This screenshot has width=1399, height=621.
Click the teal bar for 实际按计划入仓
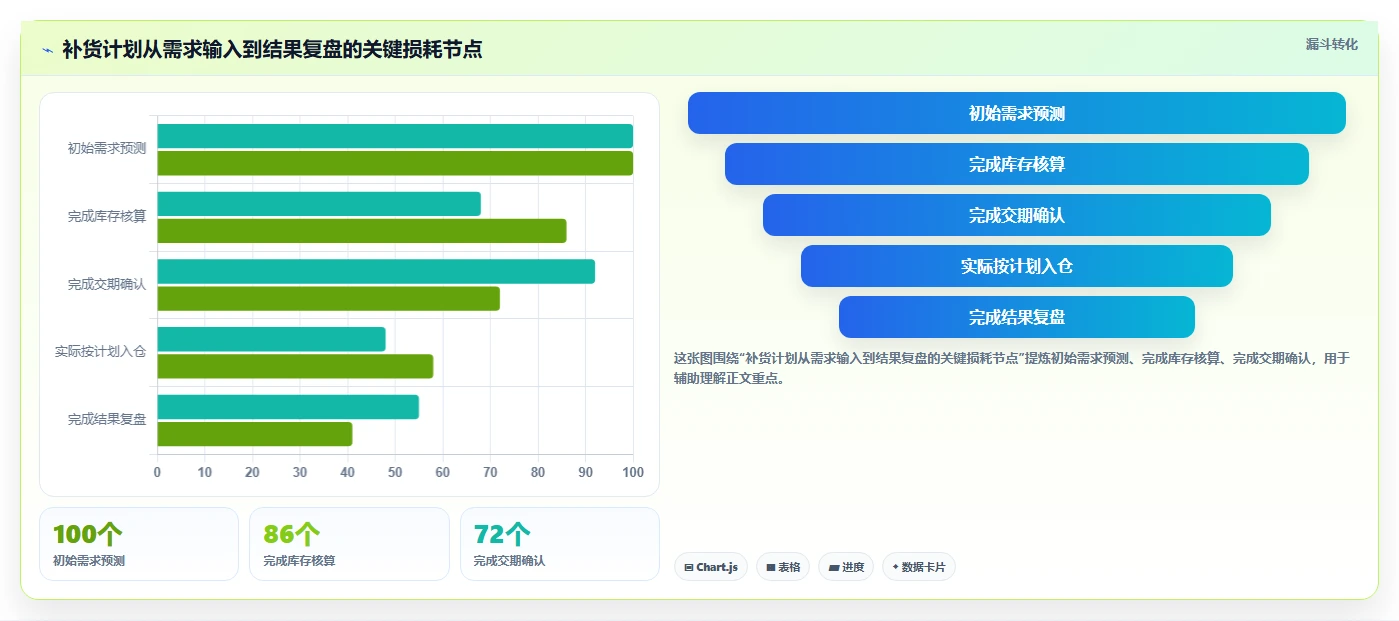(x=271, y=339)
